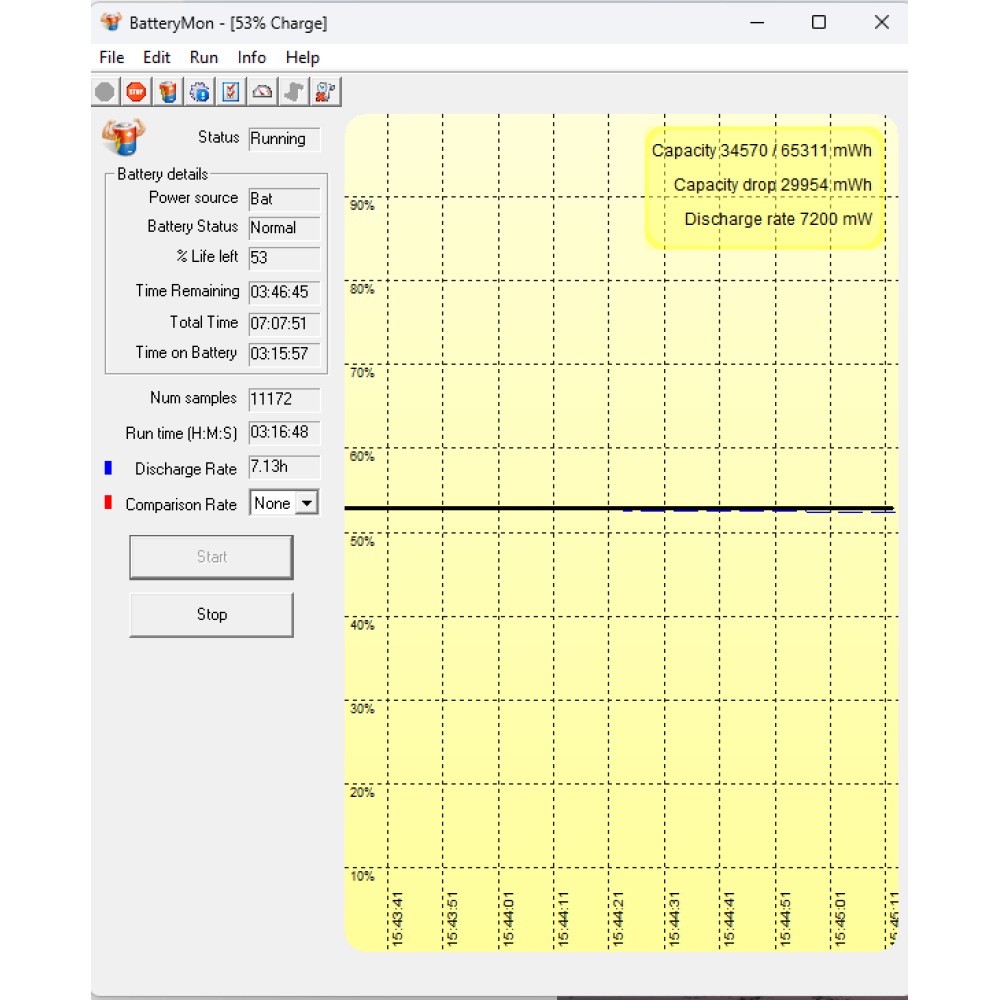Open the Help menu
Image resolution: width=1000 pixels, height=1000 pixels.
pos(303,58)
